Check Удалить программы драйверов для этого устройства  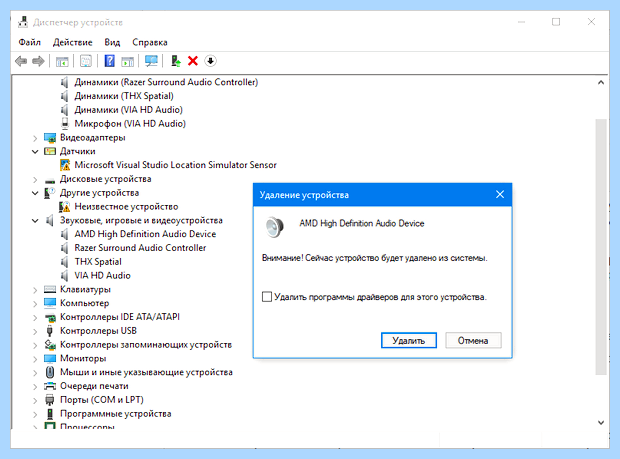tap(267, 297)
